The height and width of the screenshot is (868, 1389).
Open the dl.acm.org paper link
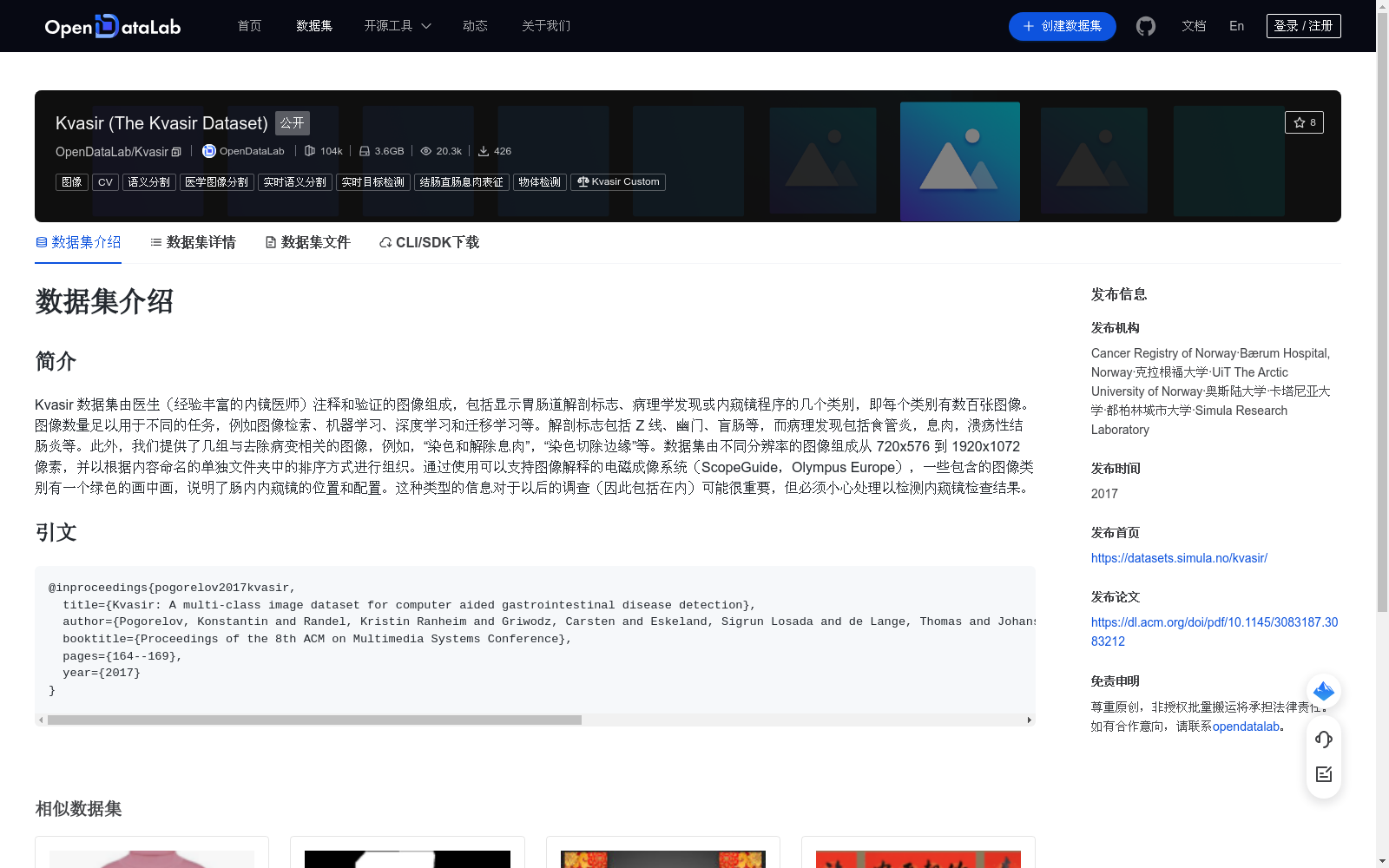pos(1215,632)
